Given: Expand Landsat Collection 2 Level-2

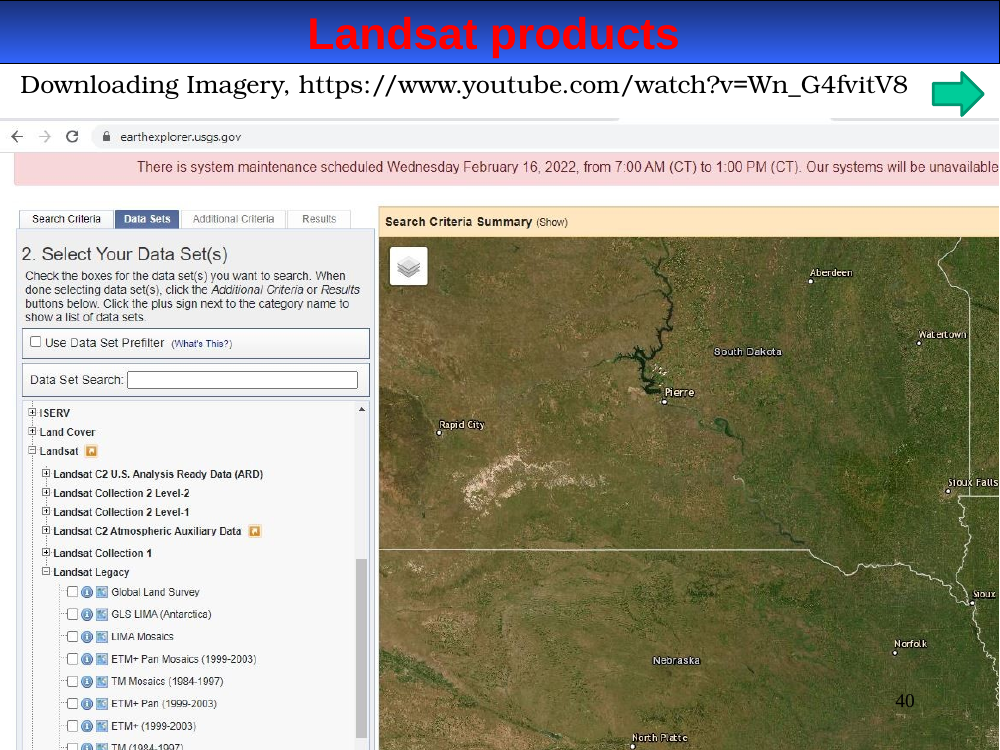Looking at the screenshot, I should coord(46,492).
